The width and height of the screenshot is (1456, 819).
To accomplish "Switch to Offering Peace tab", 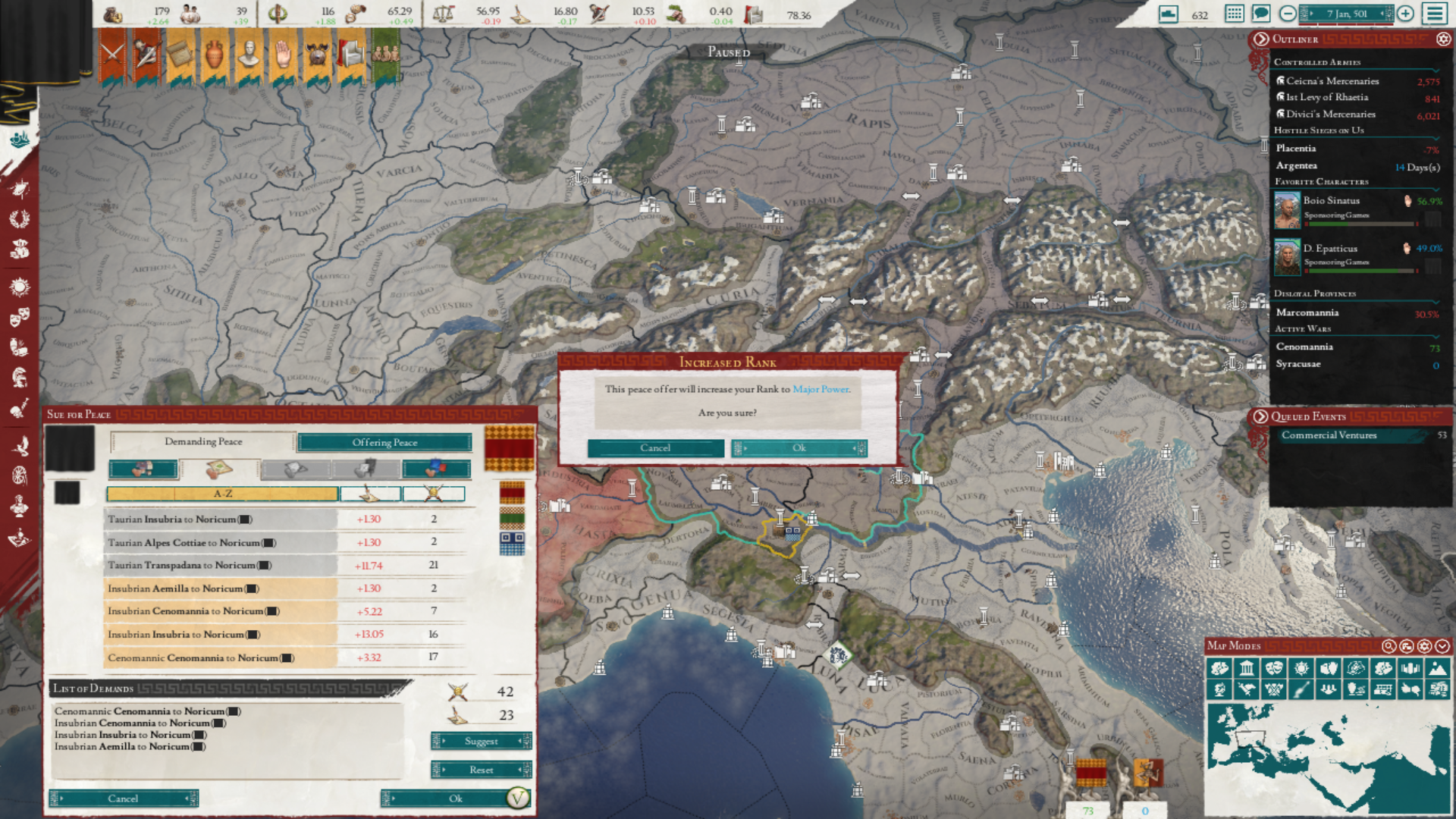I will click(384, 442).
